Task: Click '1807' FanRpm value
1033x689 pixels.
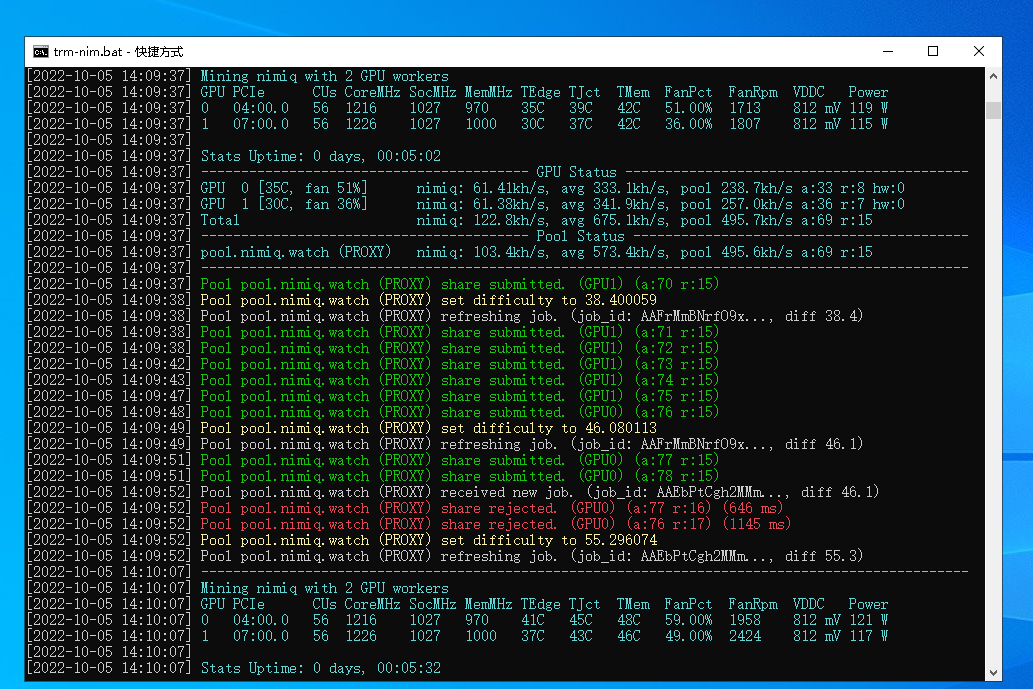Action: pyautogui.click(x=745, y=124)
